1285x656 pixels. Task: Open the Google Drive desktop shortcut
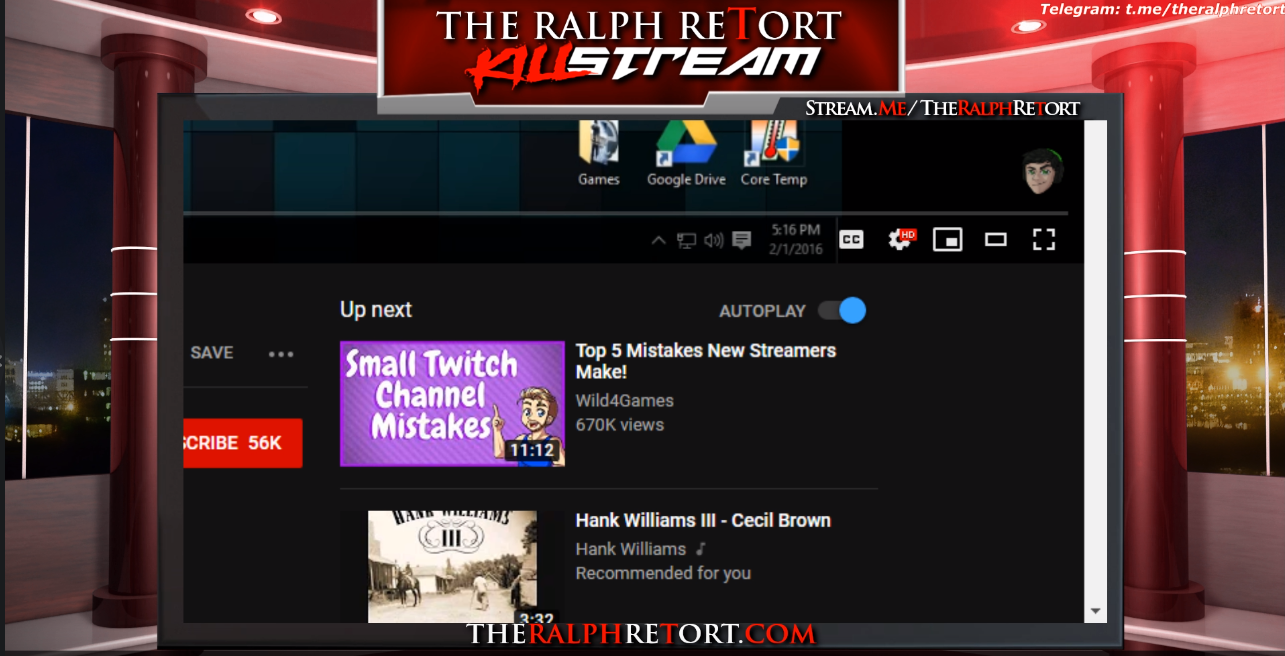pos(686,153)
